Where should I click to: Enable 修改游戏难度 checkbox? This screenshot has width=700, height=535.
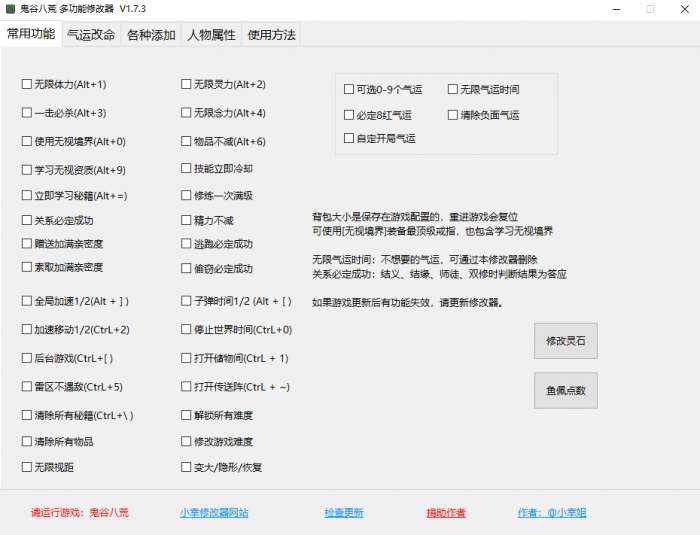[x=217, y=442]
